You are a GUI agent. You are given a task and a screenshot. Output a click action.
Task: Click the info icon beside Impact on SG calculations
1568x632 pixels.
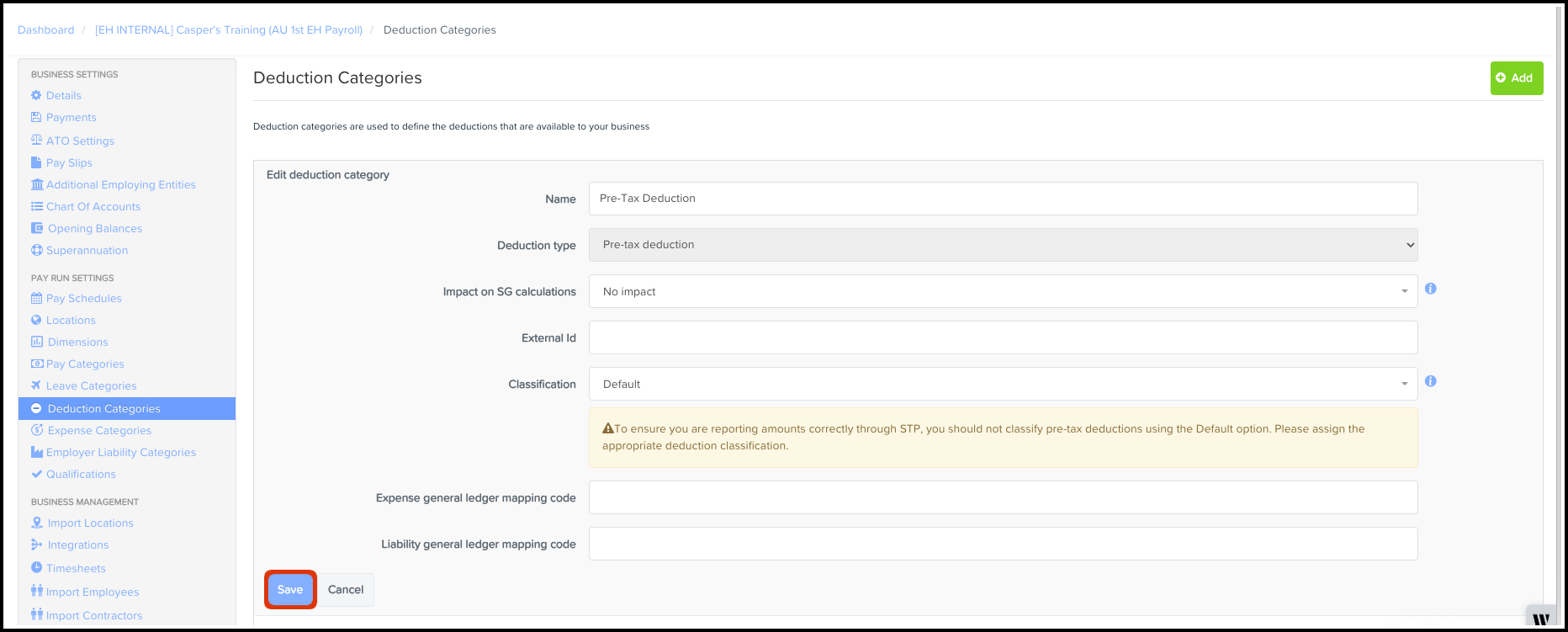pyautogui.click(x=1431, y=289)
